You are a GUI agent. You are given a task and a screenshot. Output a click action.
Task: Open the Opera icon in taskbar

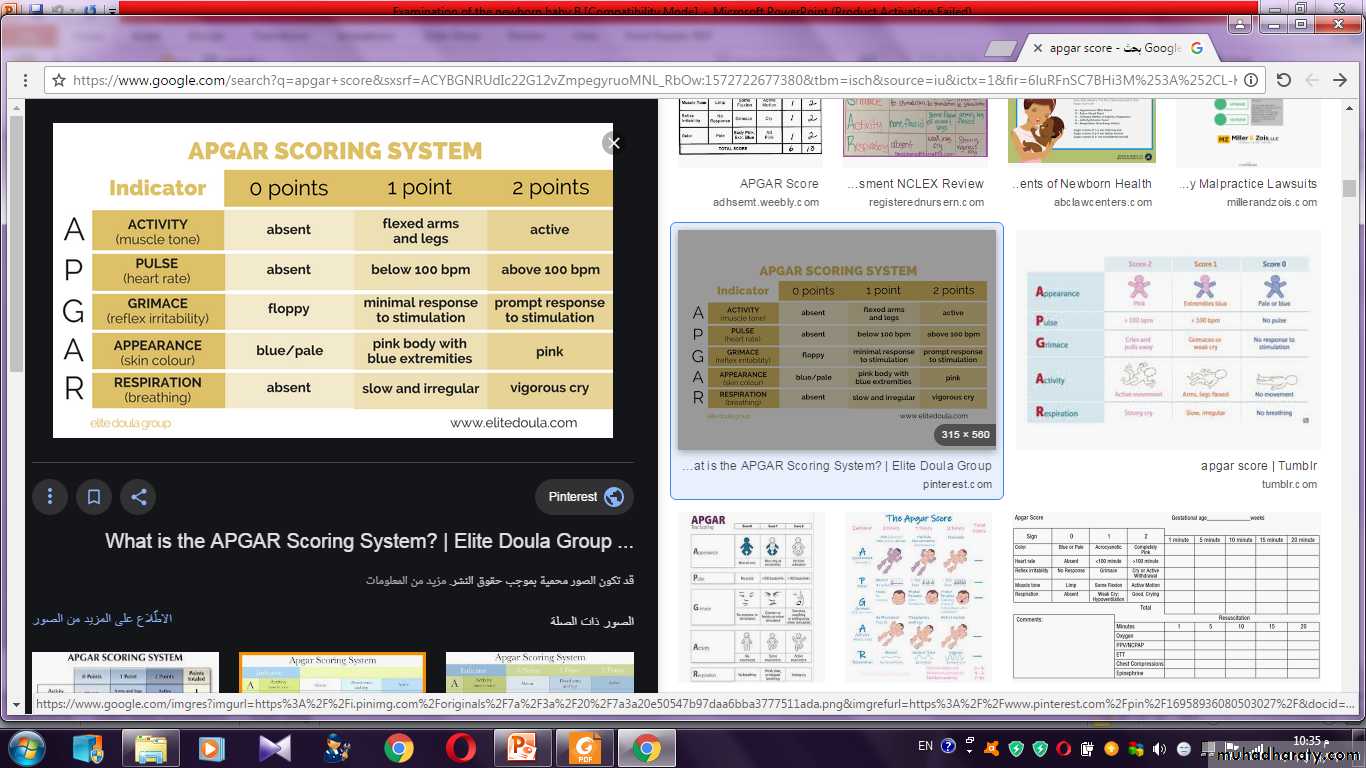(461, 748)
